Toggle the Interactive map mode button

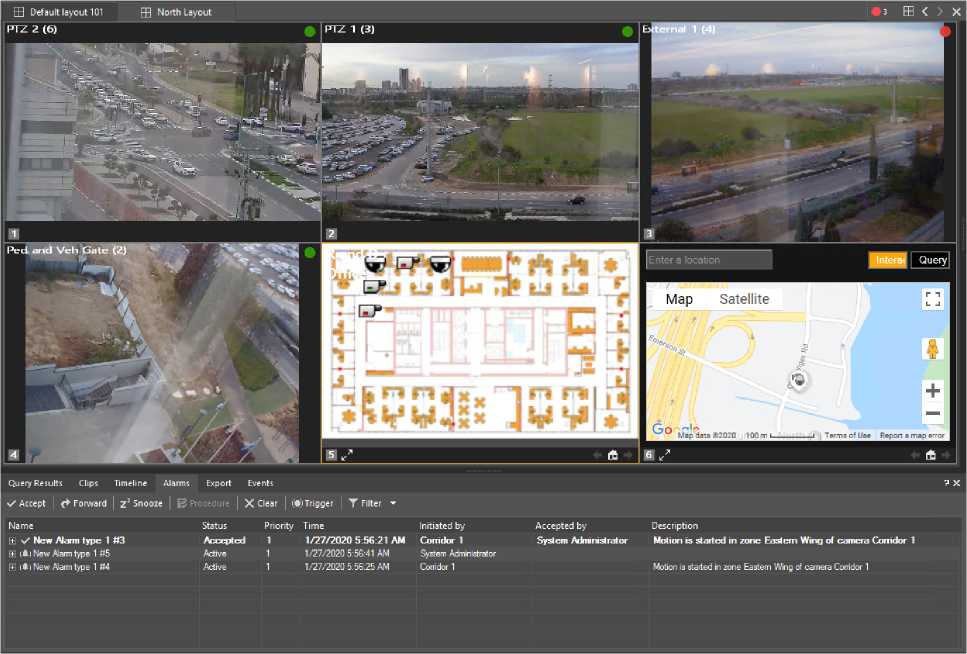click(x=887, y=260)
